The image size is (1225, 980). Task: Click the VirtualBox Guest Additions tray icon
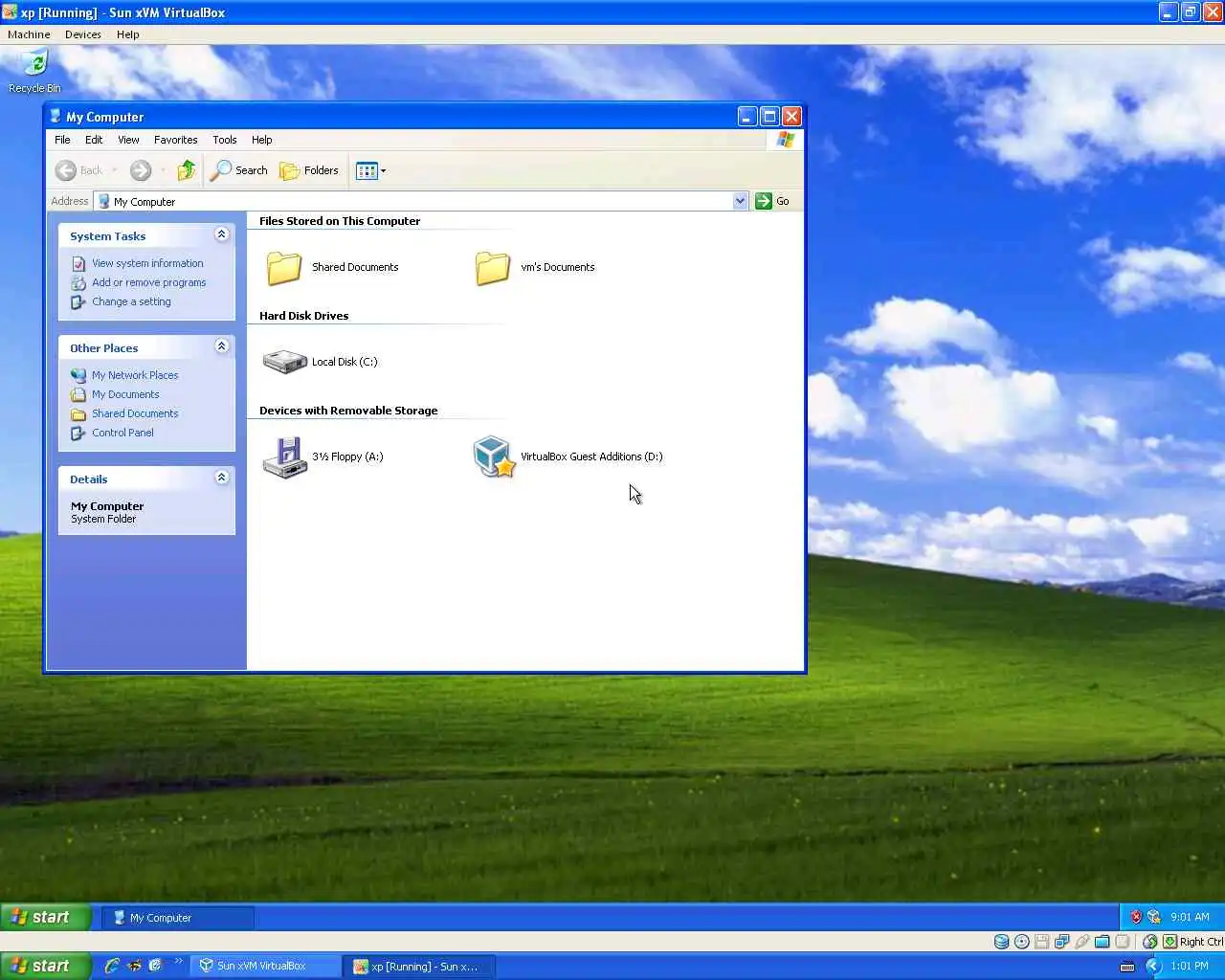(x=1153, y=917)
